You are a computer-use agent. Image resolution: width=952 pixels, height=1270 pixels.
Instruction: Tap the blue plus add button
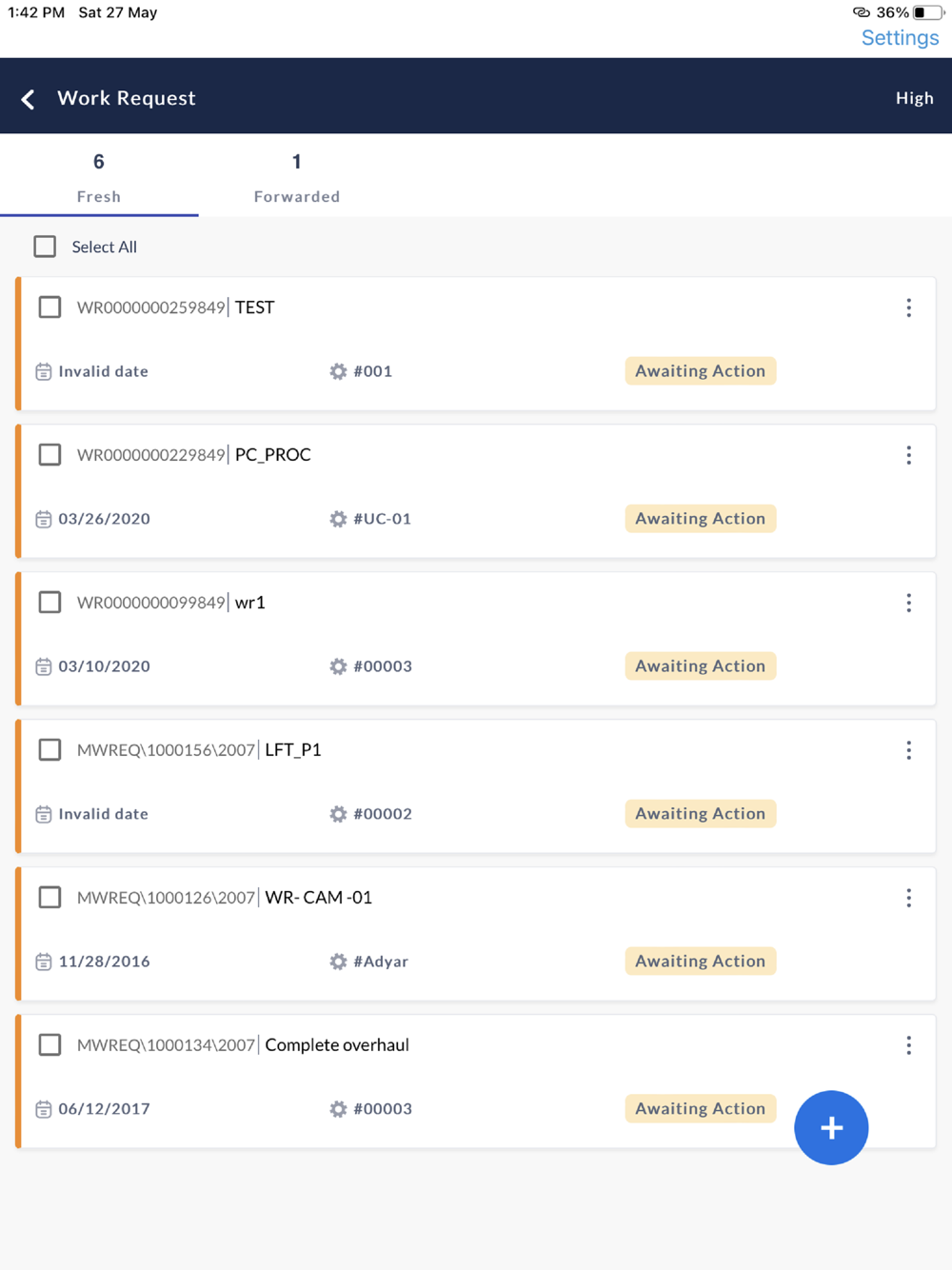click(x=831, y=1127)
